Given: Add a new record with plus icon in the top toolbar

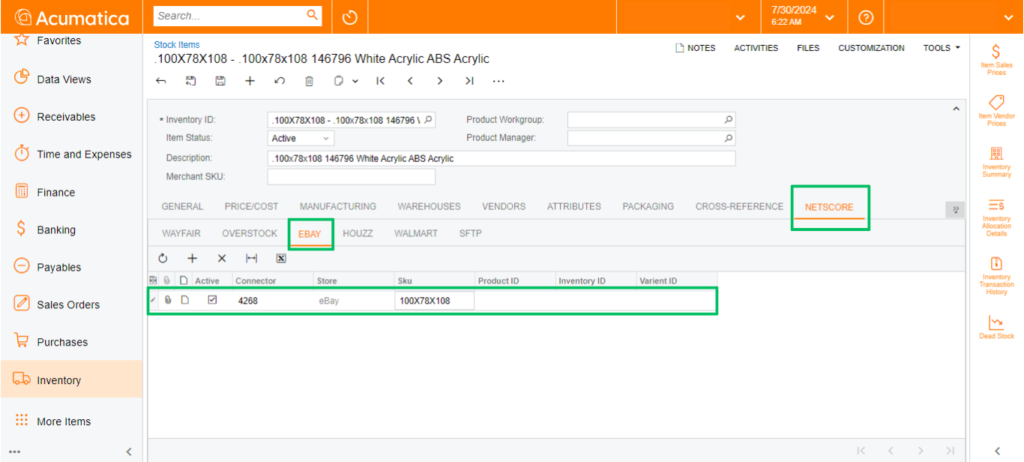Looking at the screenshot, I should [x=250, y=81].
